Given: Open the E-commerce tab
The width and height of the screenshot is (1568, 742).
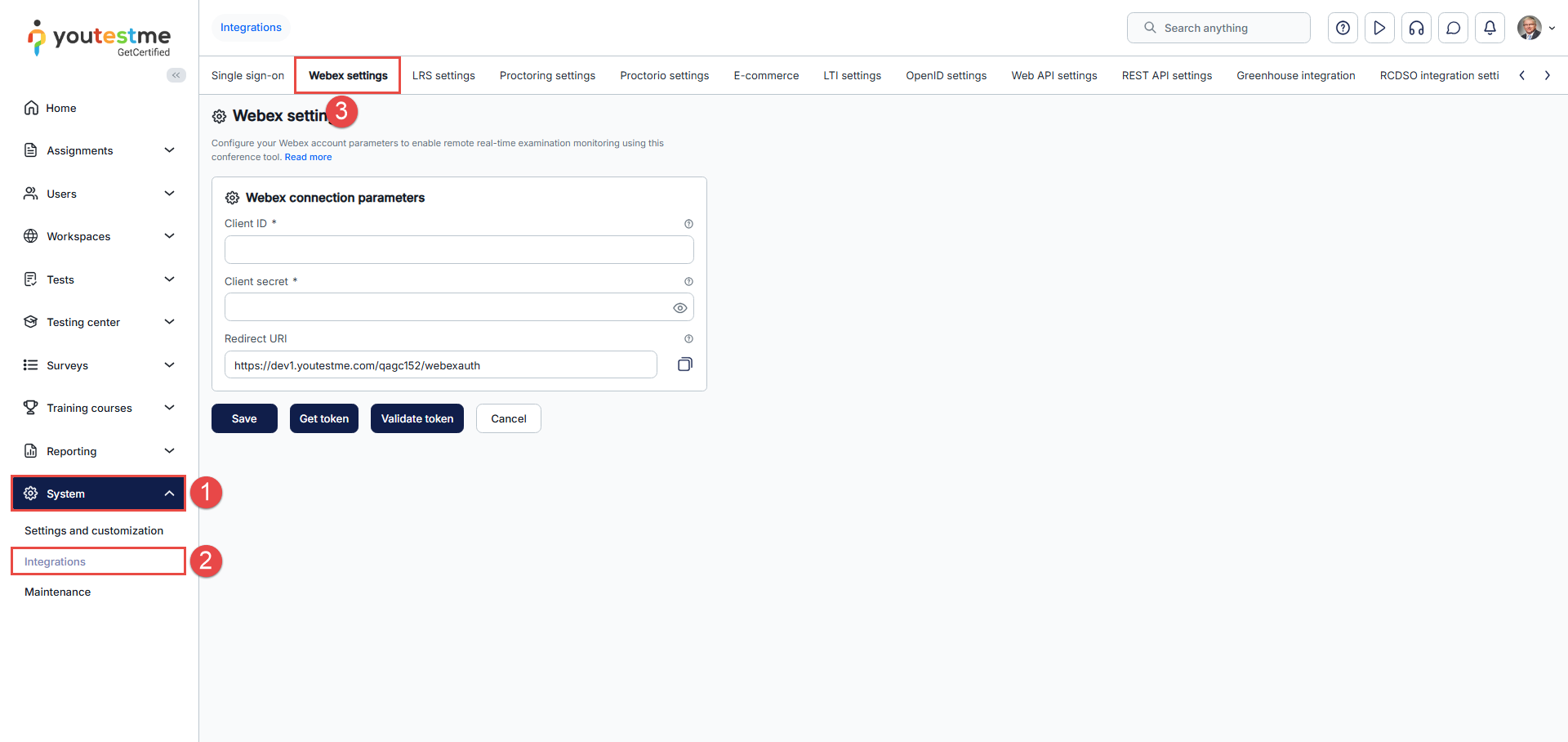Looking at the screenshot, I should 766,76.
